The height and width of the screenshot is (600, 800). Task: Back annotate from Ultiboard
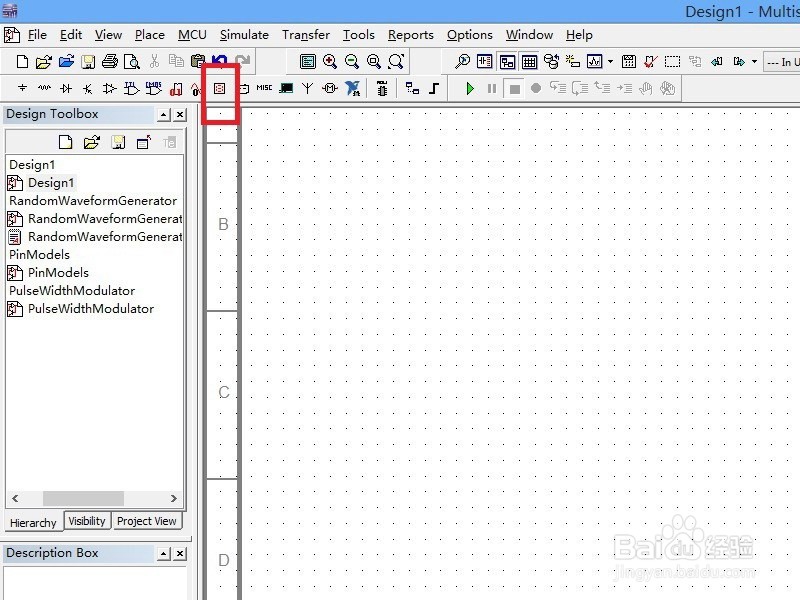click(716, 62)
